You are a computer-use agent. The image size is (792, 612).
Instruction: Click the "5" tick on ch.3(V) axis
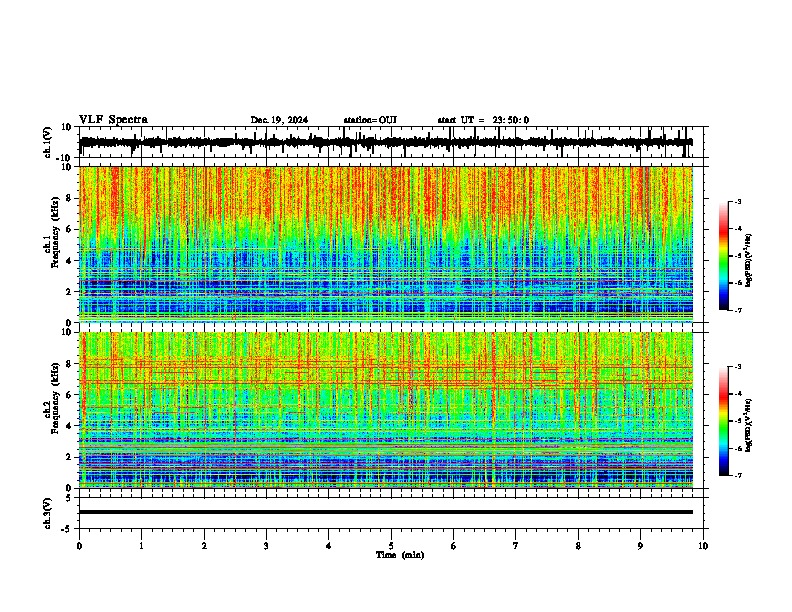pyautogui.click(x=69, y=498)
